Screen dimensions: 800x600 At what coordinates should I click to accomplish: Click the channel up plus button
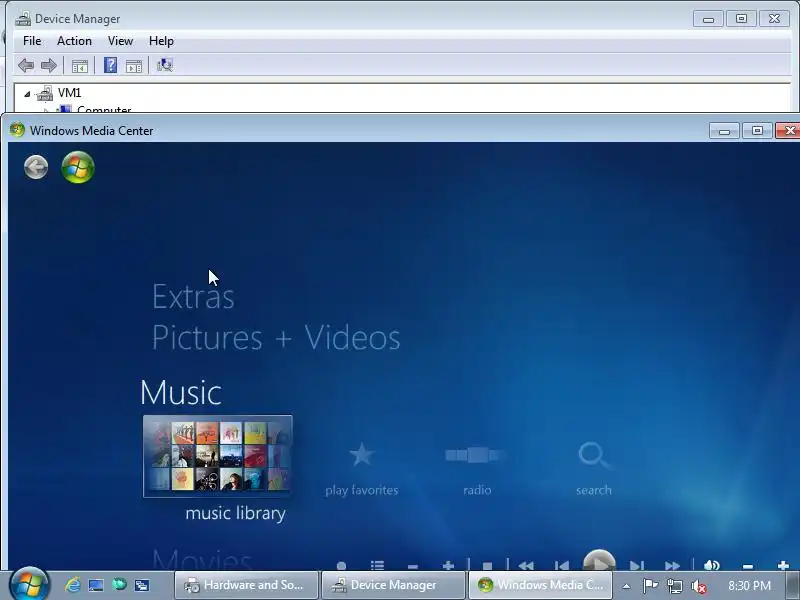[448, 565]
